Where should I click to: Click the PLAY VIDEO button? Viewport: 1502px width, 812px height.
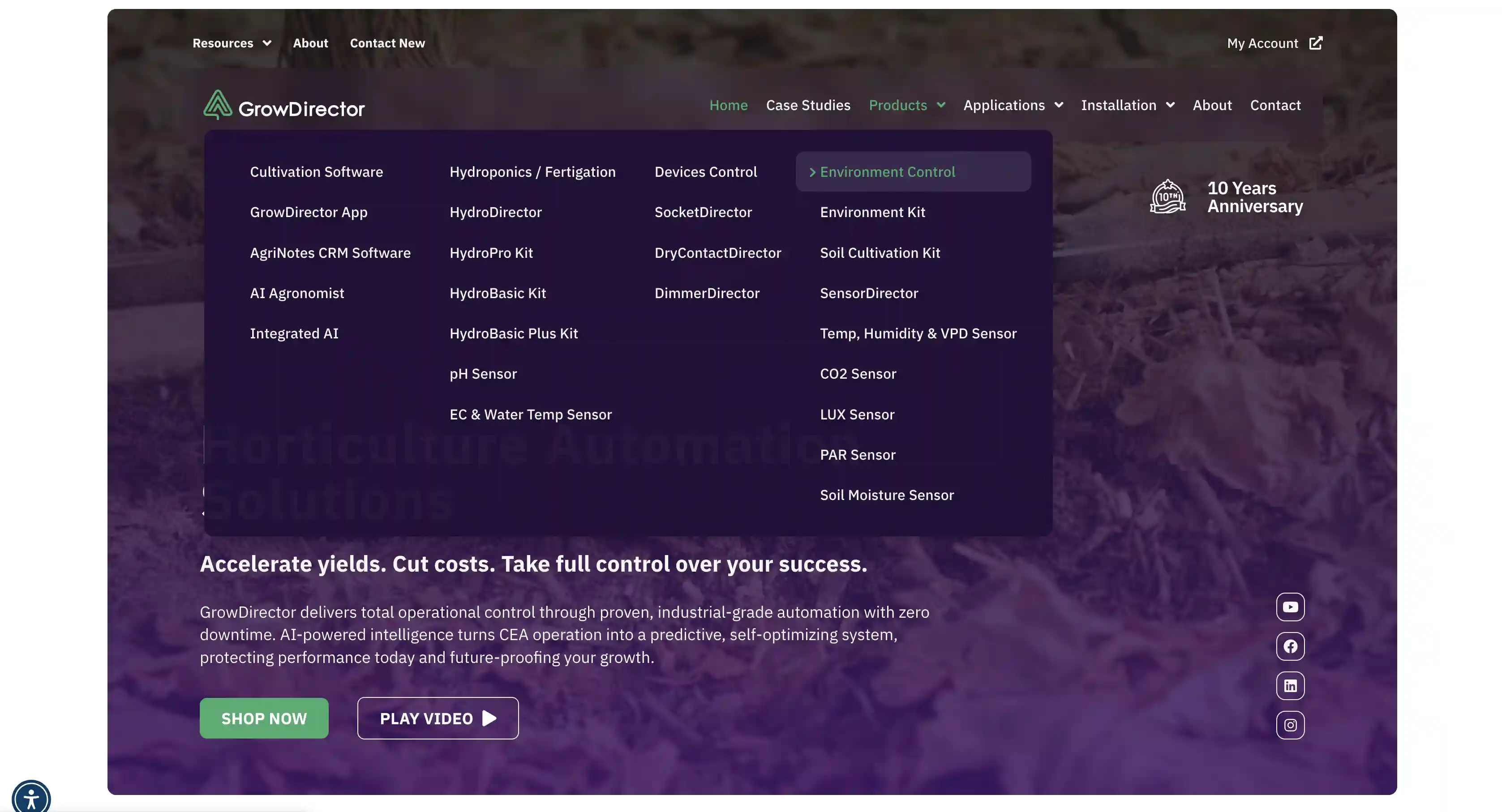tap(438, 718)
